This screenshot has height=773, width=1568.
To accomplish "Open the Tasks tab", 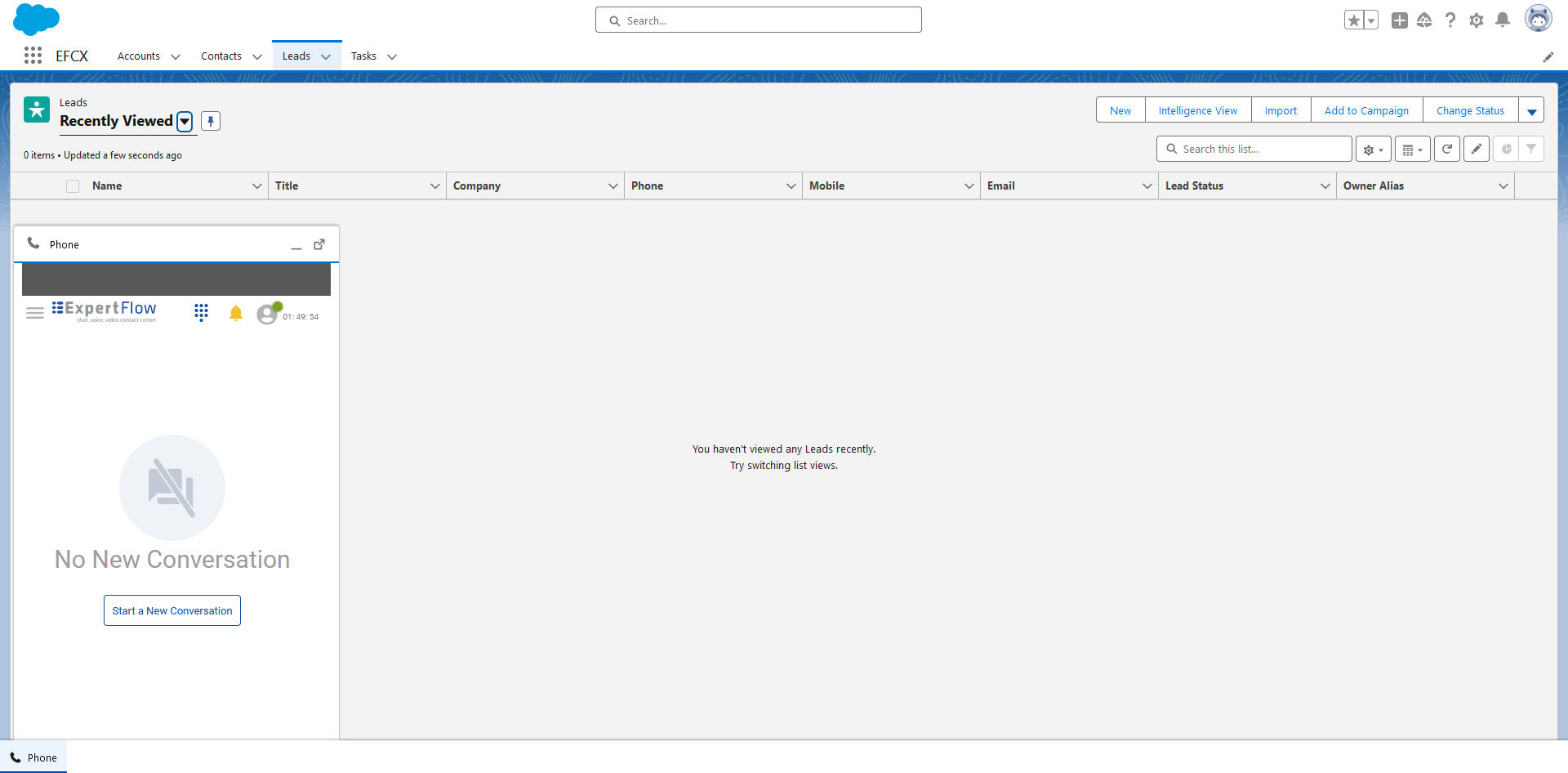I will click(363, 56).
